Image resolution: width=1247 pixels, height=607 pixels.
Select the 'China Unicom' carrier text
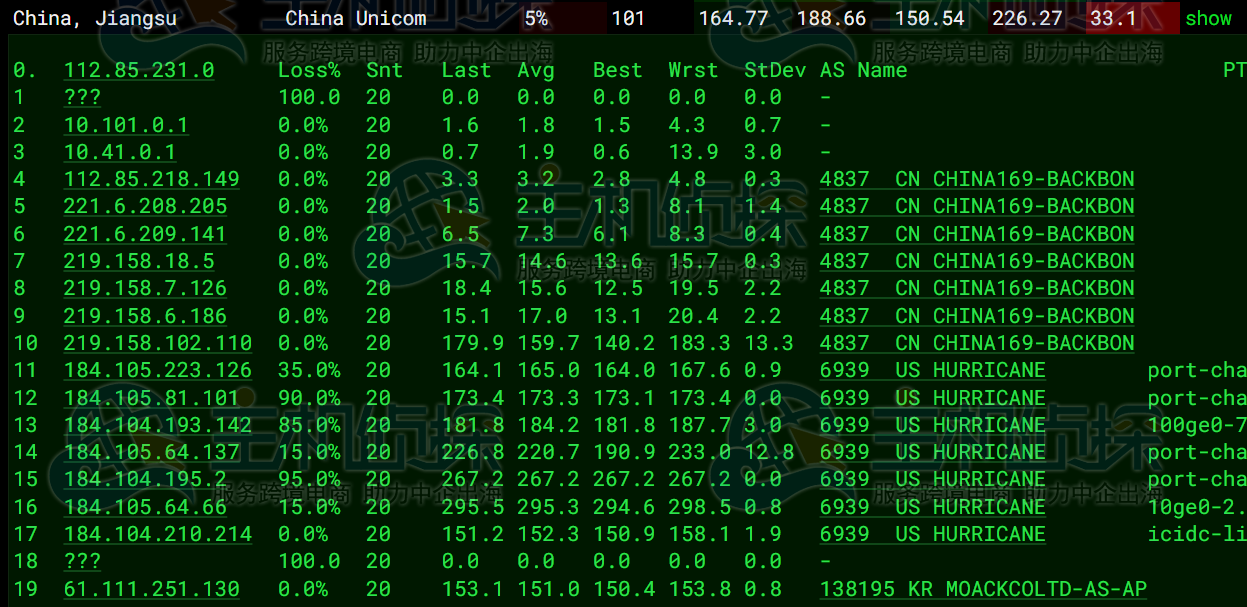[x=356, y=18]
